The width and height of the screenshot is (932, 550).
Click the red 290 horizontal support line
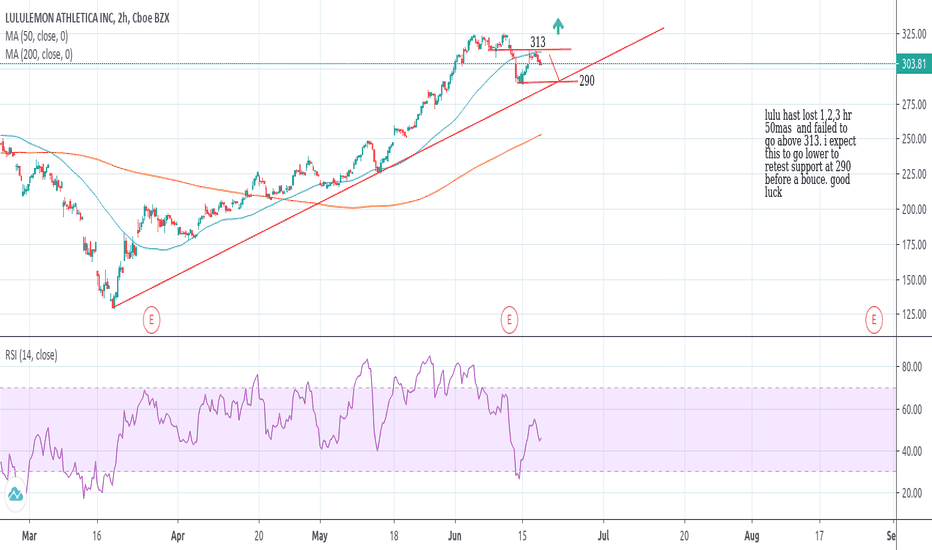[x=547, y=81]
